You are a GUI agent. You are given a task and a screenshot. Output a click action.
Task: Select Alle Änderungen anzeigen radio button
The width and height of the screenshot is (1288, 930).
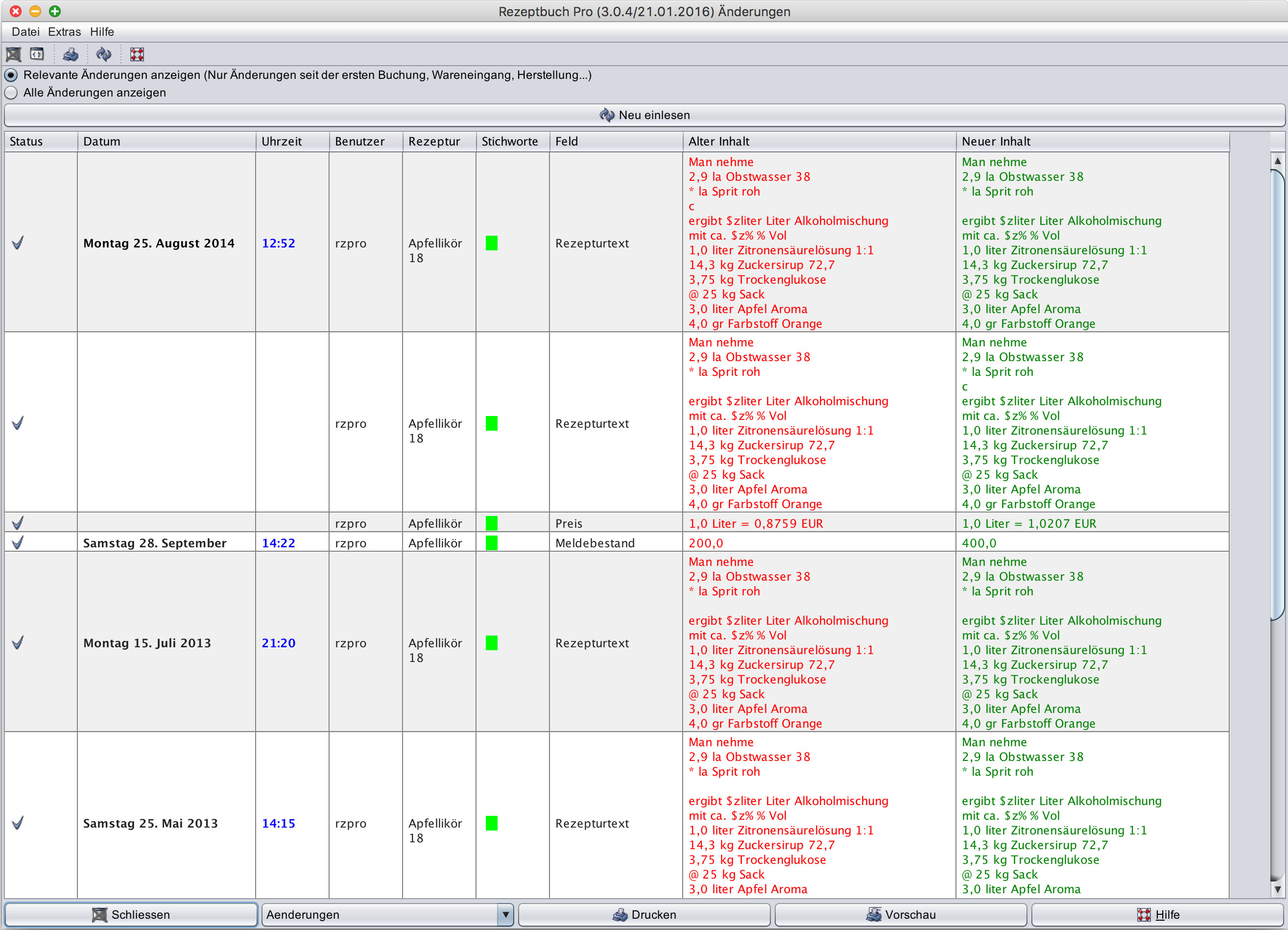click(11, 93)
